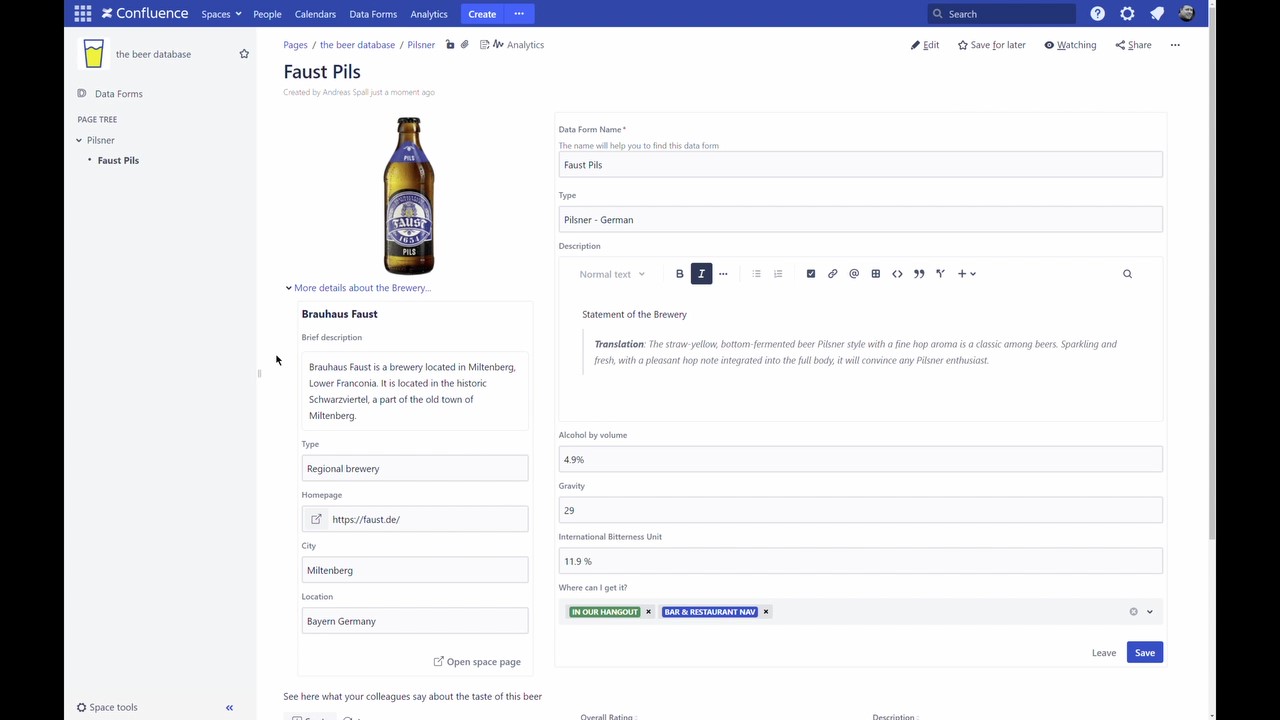Open the page Analytics icon near the breadcrumb
Screen dimensions: 1280x720
point(498,44)
